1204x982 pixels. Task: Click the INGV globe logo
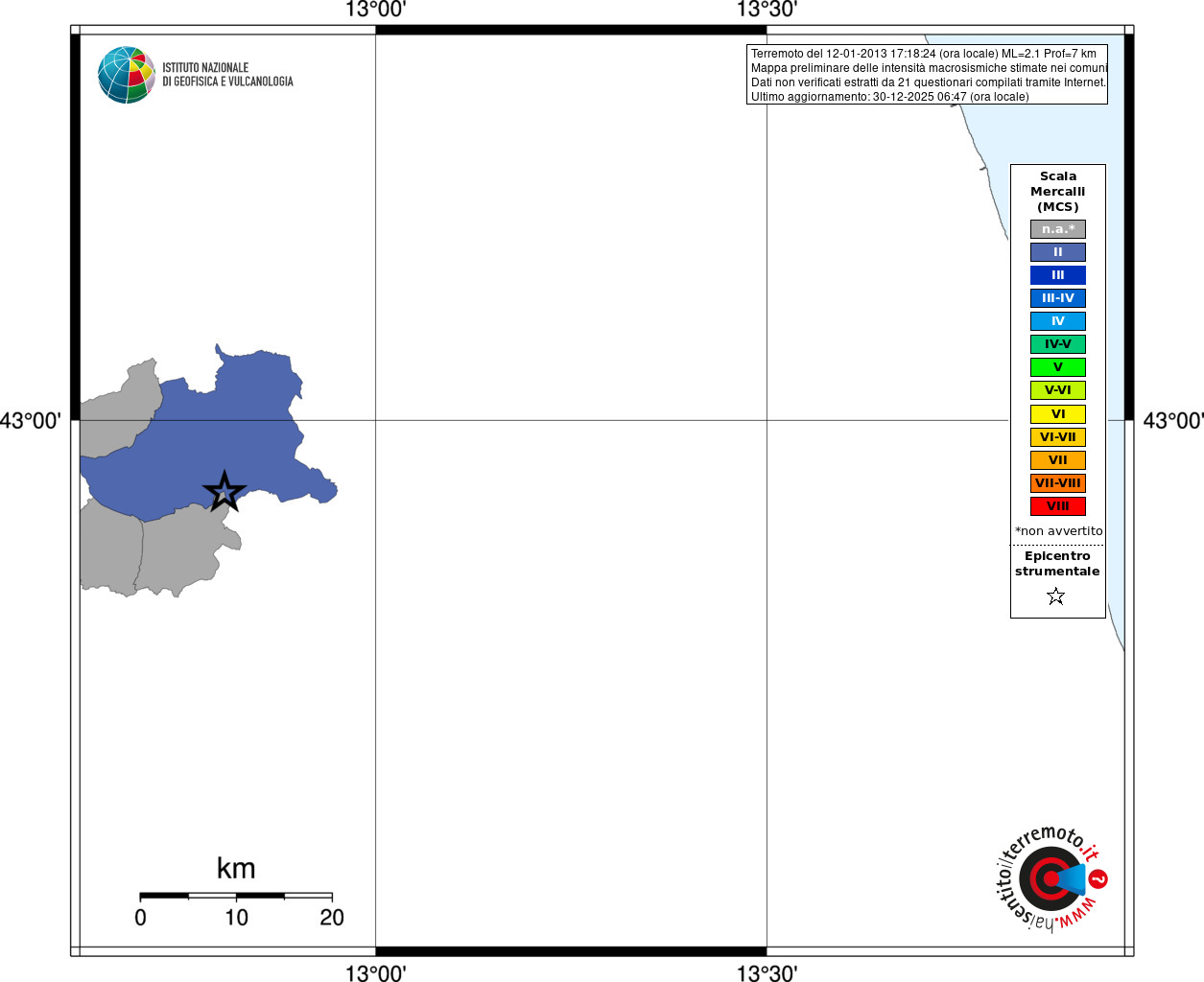point(127,75)
